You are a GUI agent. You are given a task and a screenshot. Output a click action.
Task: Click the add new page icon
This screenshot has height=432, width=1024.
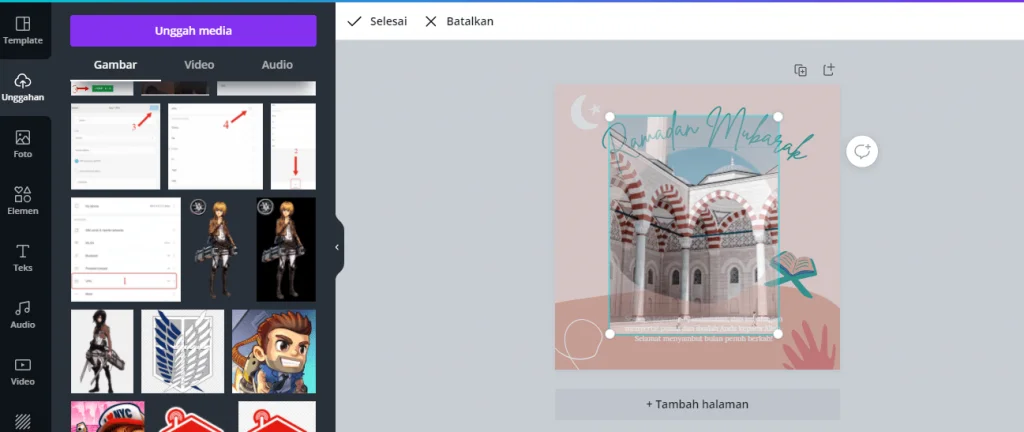(x=828, y=70)
